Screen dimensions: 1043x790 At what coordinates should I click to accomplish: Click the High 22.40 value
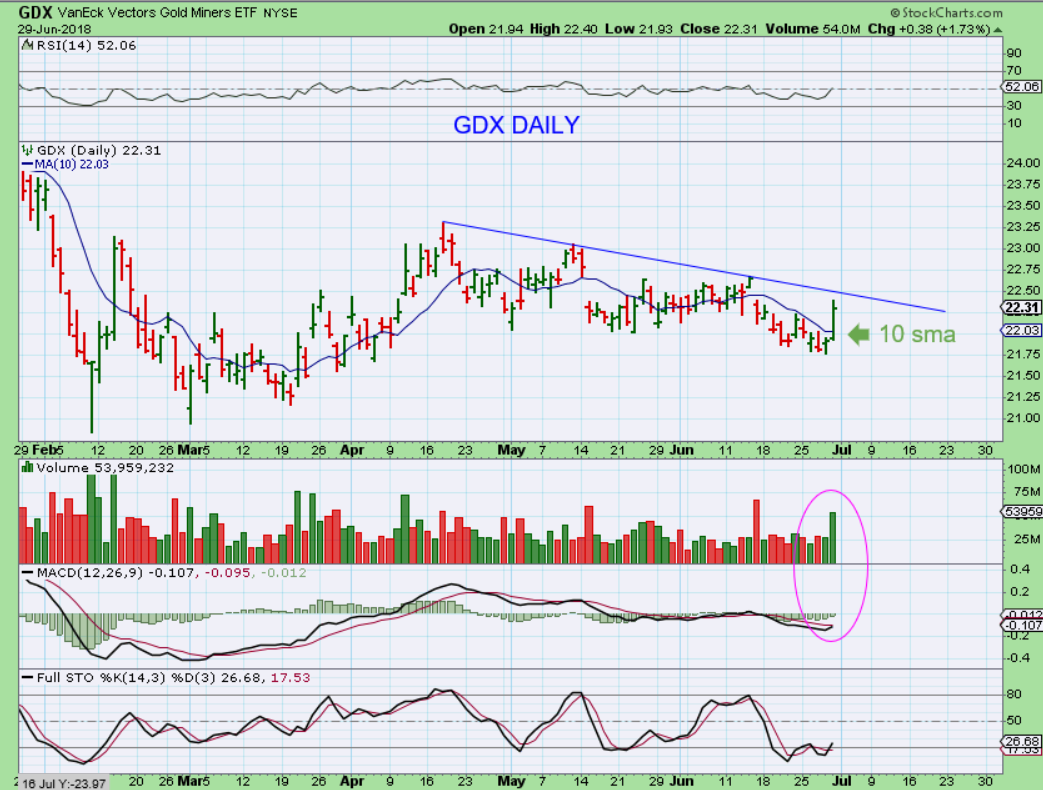(563, 29)
